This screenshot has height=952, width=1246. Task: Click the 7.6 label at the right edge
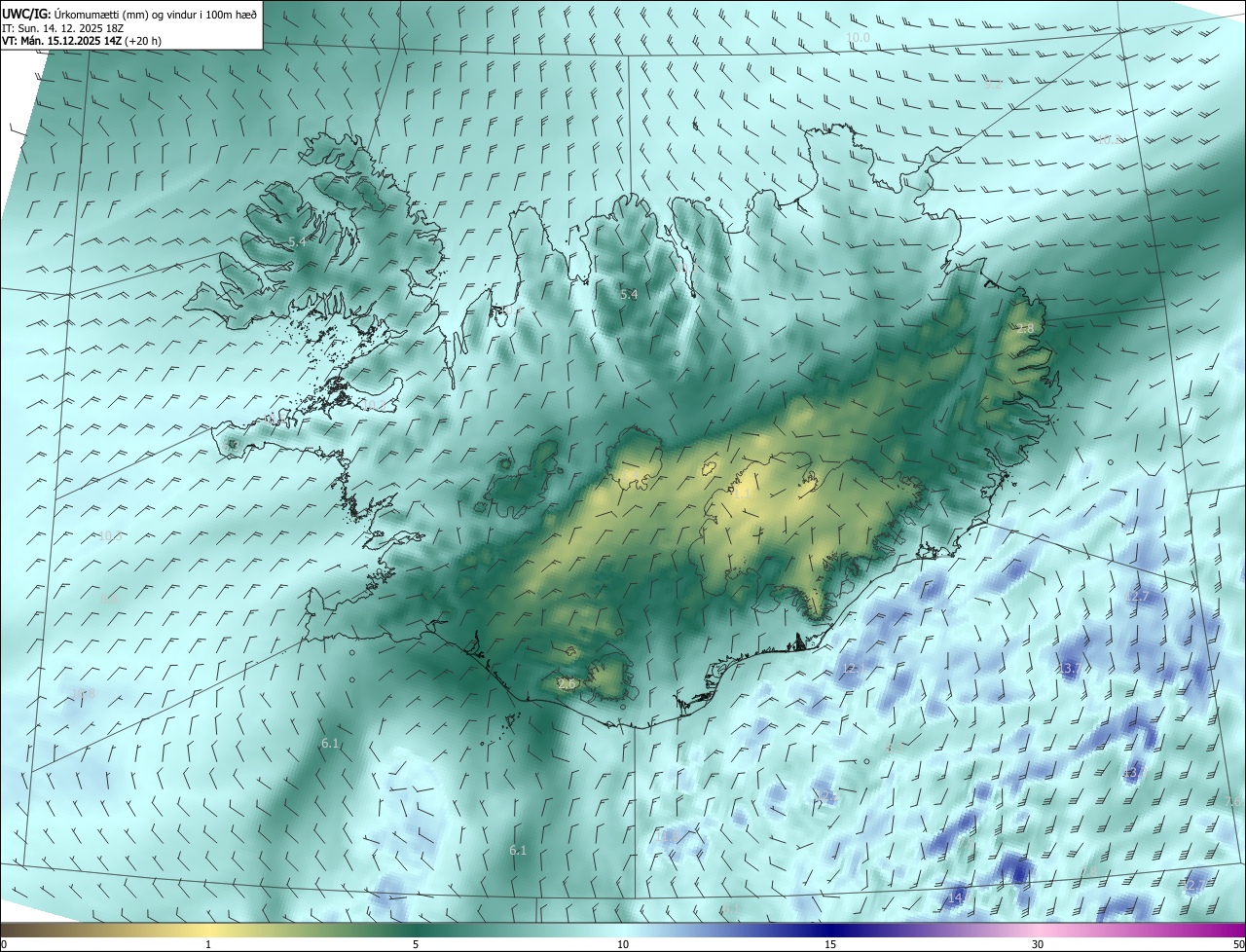pos(1234,801)
